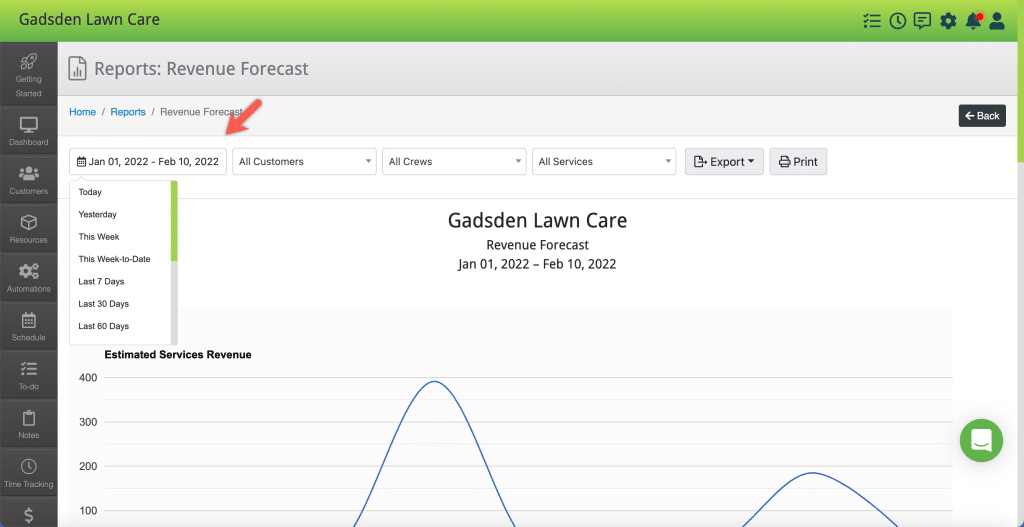The height and width of the screenshot is (527, 1024).
Task: Open the clock icon in top bar
Action: click(x=898, y=21)
